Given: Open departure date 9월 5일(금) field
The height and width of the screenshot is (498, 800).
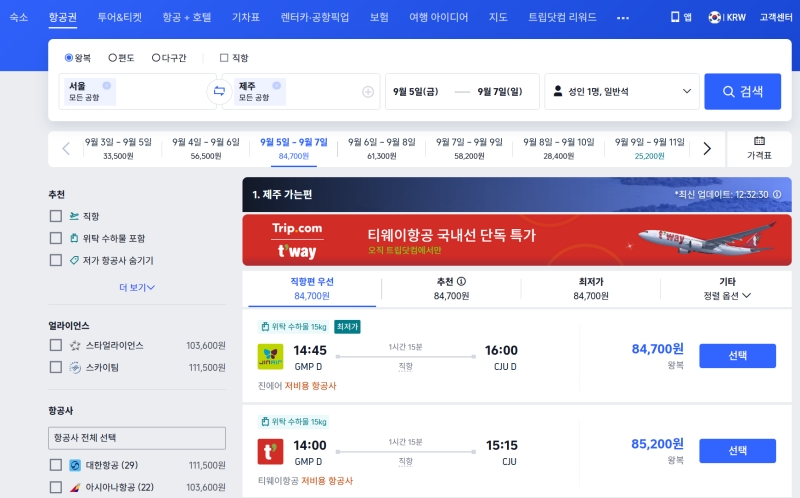Looking at the screenshot, I should pyautogui.click(x=416, y=92).
